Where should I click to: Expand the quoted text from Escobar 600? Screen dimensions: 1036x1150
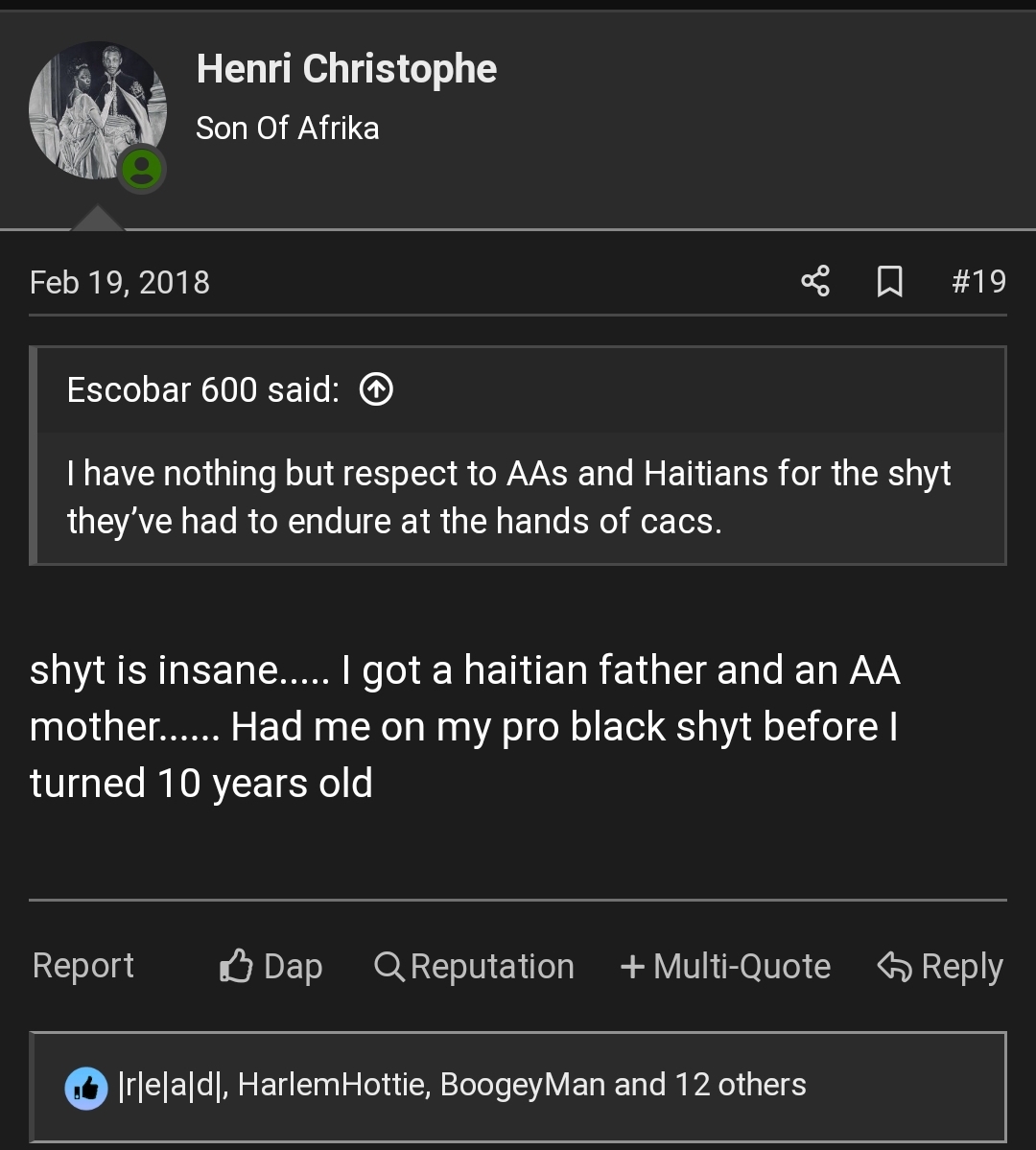[x=508, y=497]
